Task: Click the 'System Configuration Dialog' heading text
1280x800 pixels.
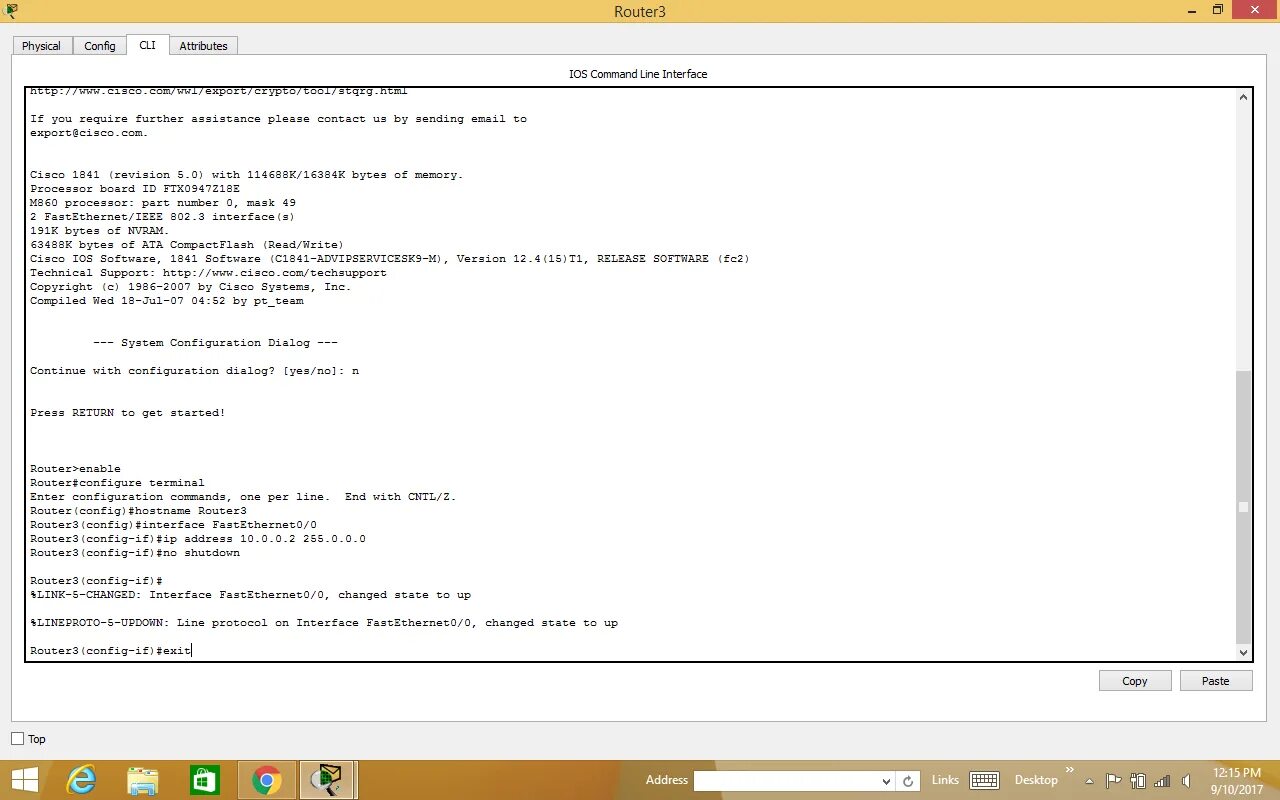Action: [215, 343]
